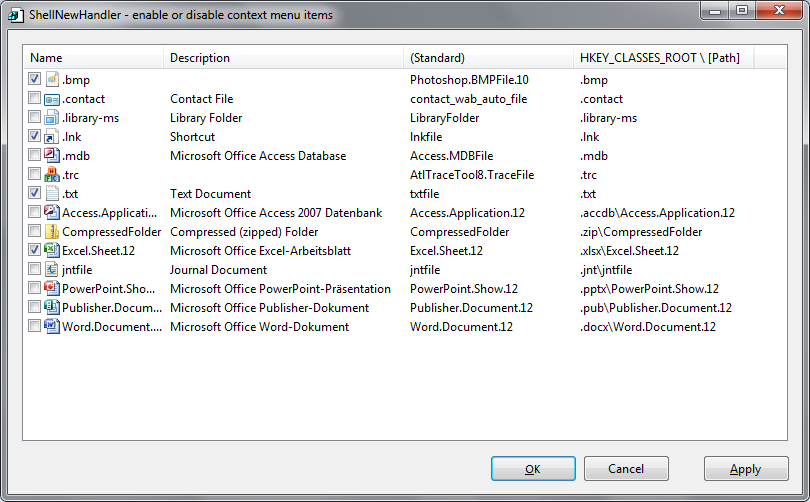Uncheck the .txt Text Document checkbox
Image resolution: width=810 pixels, height=502 pixels.
[35, 193]
